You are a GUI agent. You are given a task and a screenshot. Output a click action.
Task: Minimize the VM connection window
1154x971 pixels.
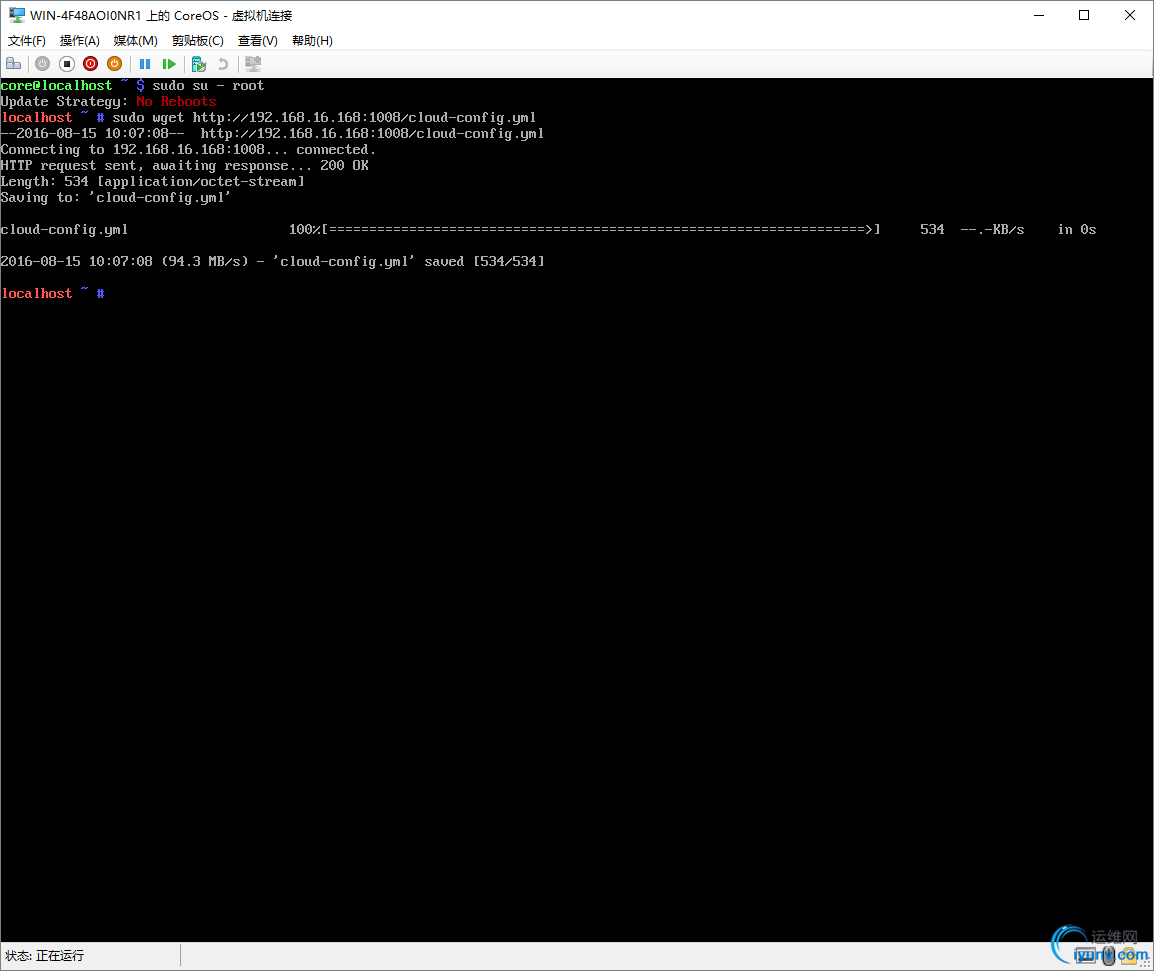click(x=1039, y=15)
